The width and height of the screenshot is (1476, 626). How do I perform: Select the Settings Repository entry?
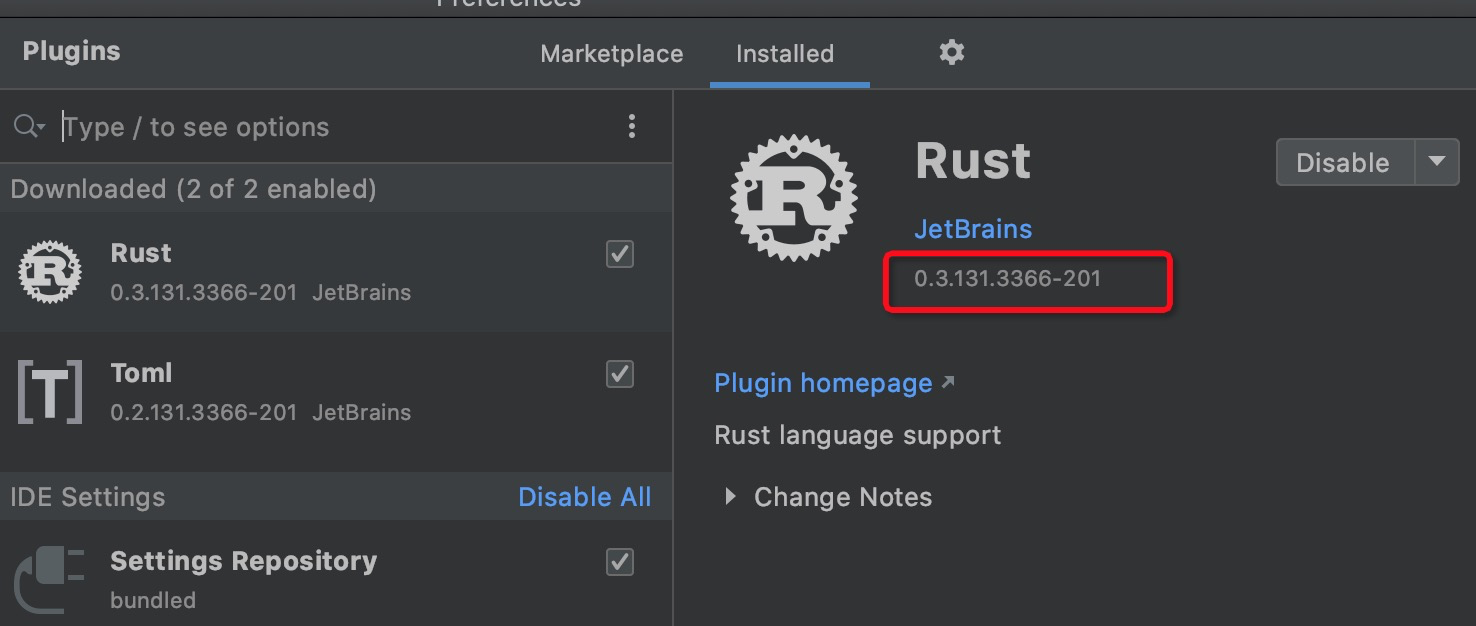coord(336,573)
